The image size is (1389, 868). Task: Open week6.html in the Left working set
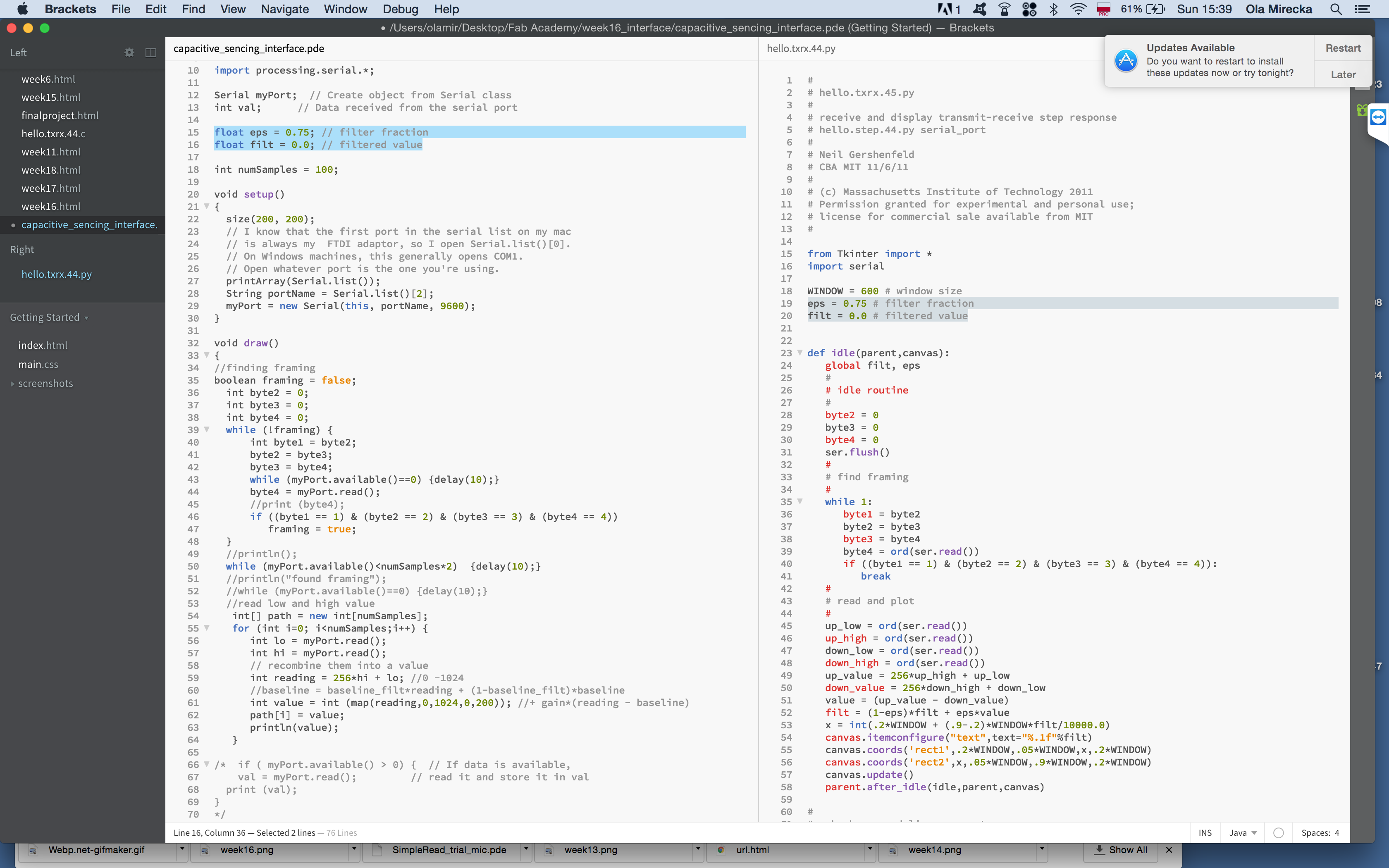point(48,79)
